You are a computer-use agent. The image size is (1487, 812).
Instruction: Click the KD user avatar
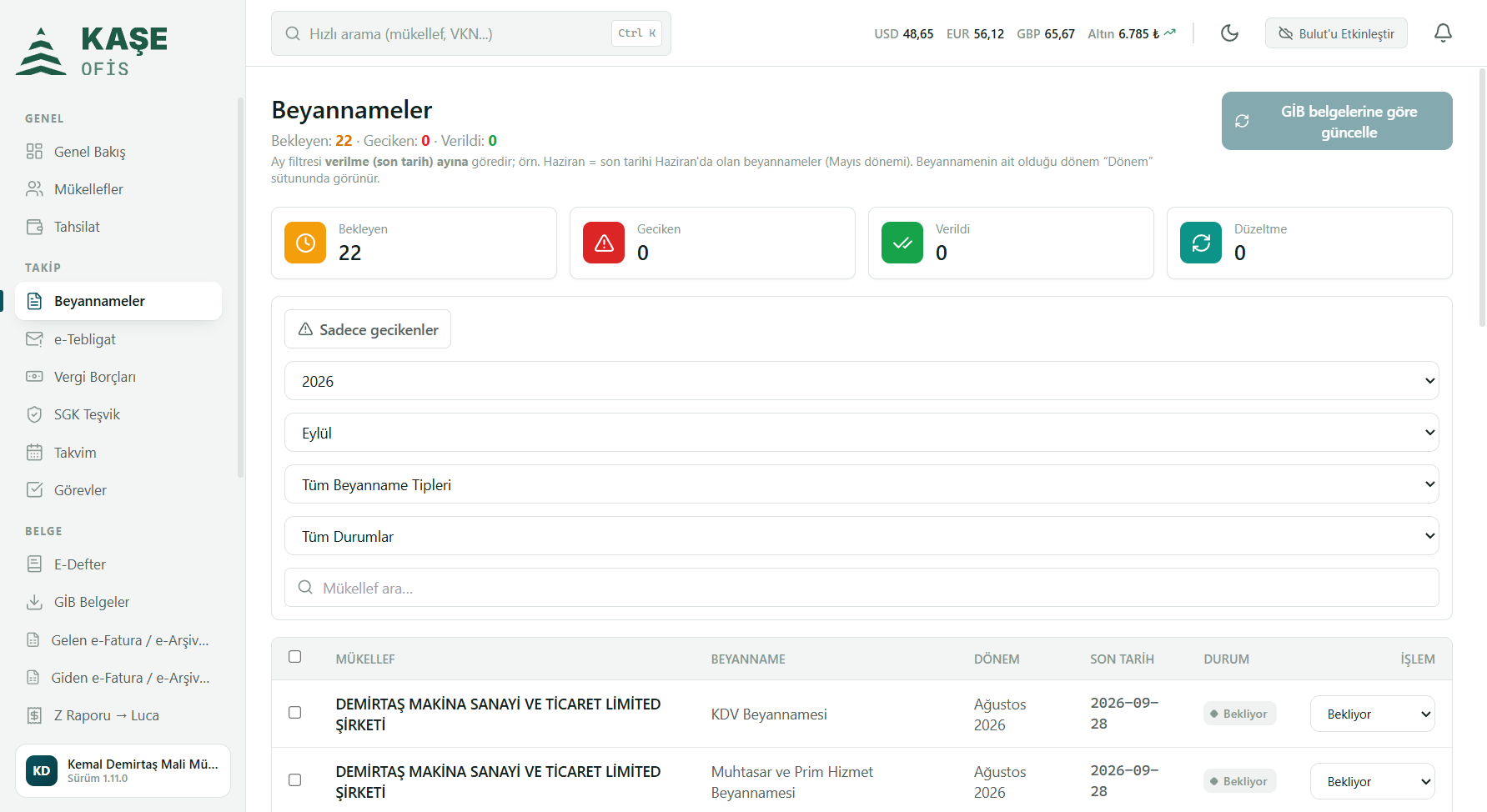tap(42, 770)
